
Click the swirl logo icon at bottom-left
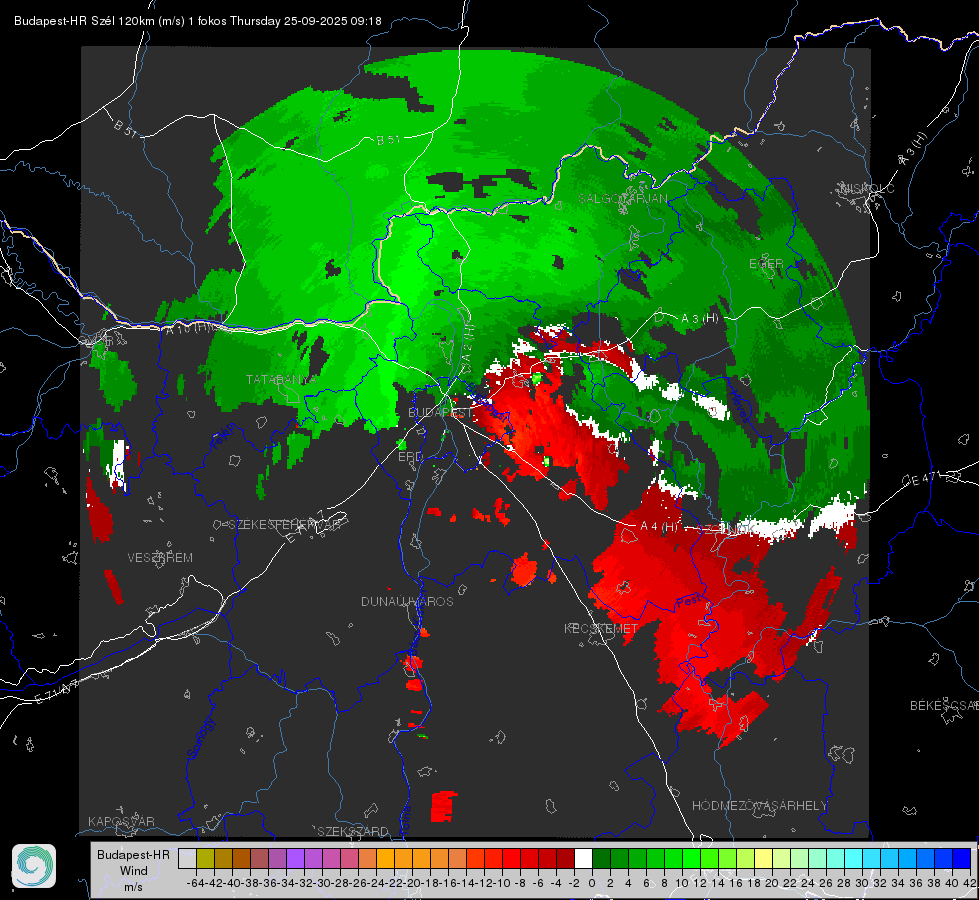point(34,866)
